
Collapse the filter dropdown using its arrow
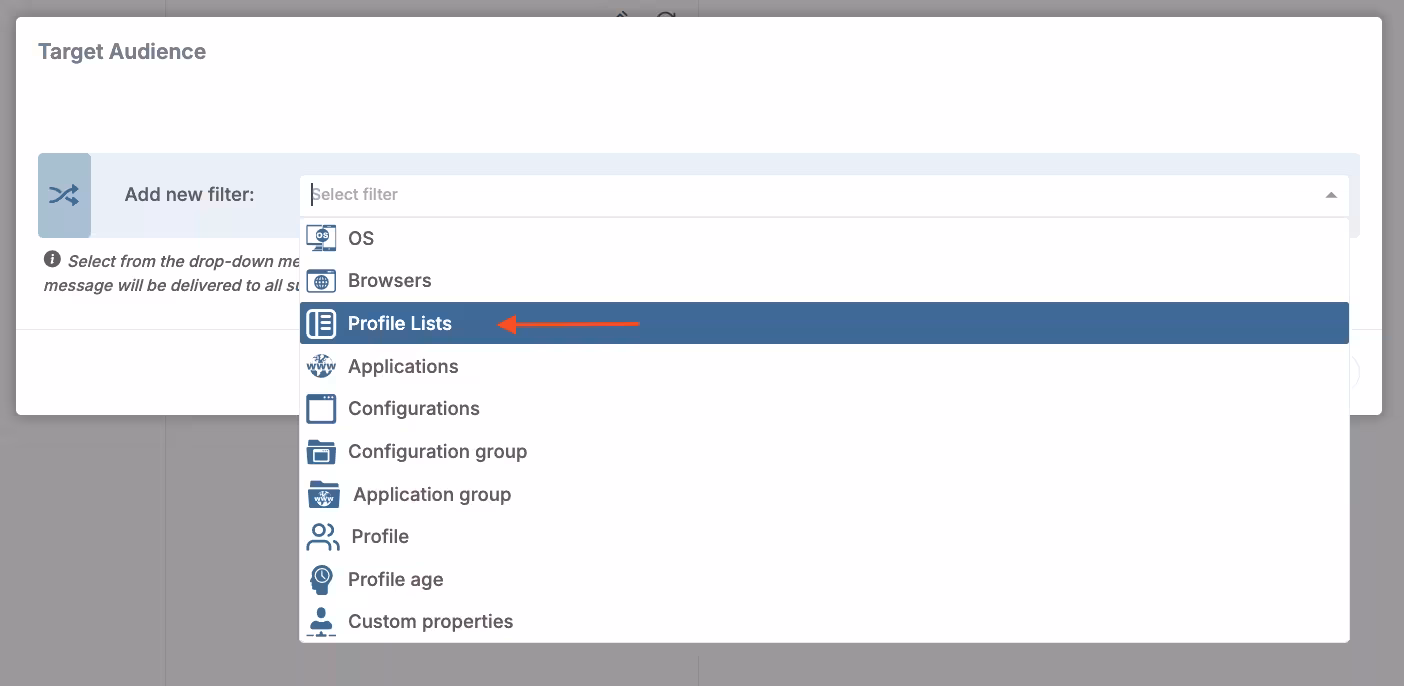1331,194
